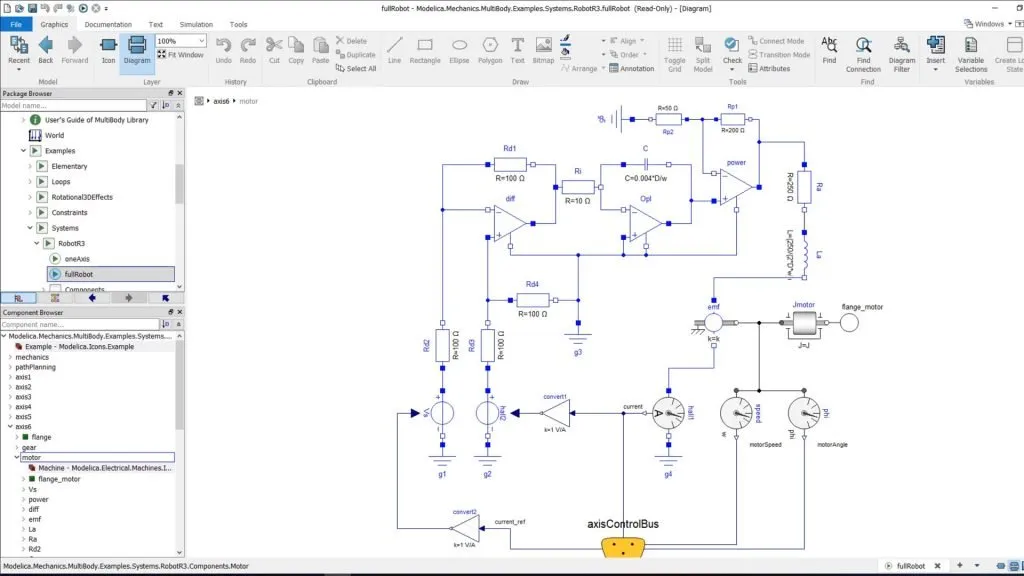Viewport: 1024px width, 576px height.
Task: Click the Back navigation arrow
Action: pos(46,49)
